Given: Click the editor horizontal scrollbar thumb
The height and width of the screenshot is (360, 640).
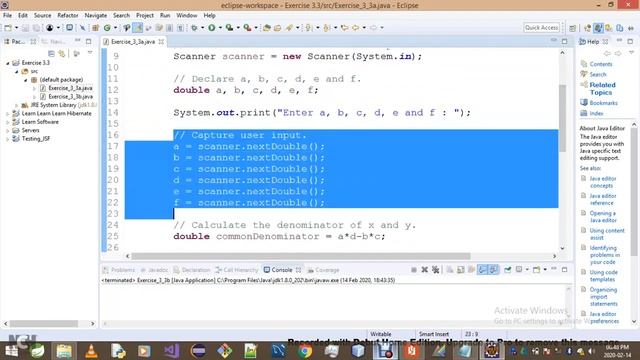Looking at the screenshot, I should pyautogui.click(x=301, y=256).
